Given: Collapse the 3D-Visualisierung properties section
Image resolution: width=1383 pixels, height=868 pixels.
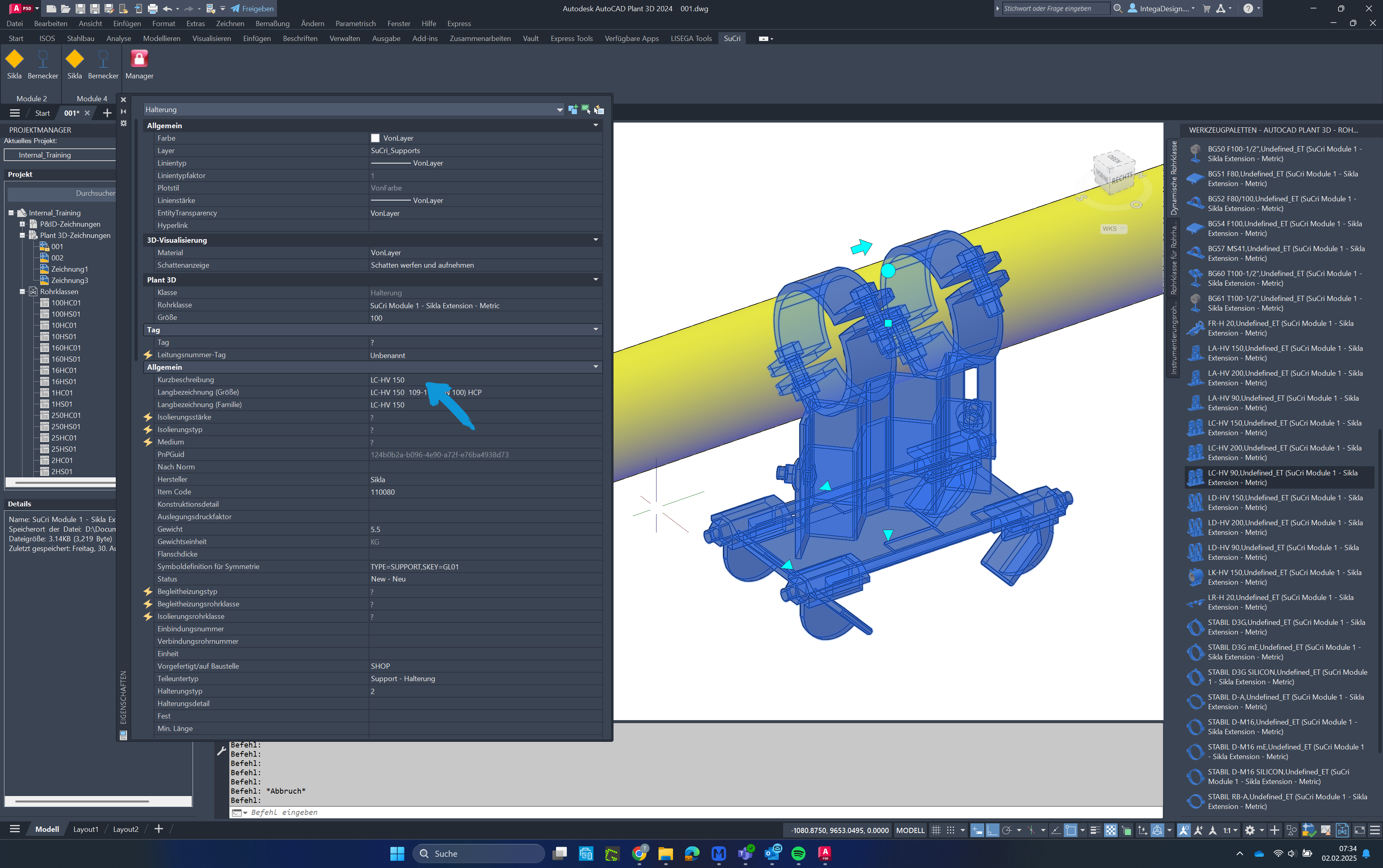Looking at the screenshot, I should [x=595, y=240].
